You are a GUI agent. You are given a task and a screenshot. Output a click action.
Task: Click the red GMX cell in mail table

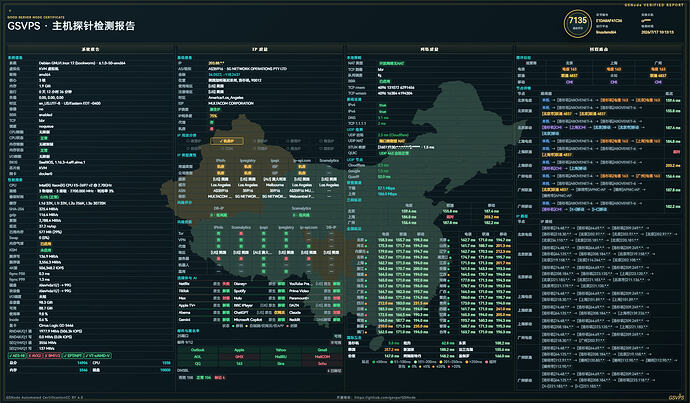coord(239,357)
